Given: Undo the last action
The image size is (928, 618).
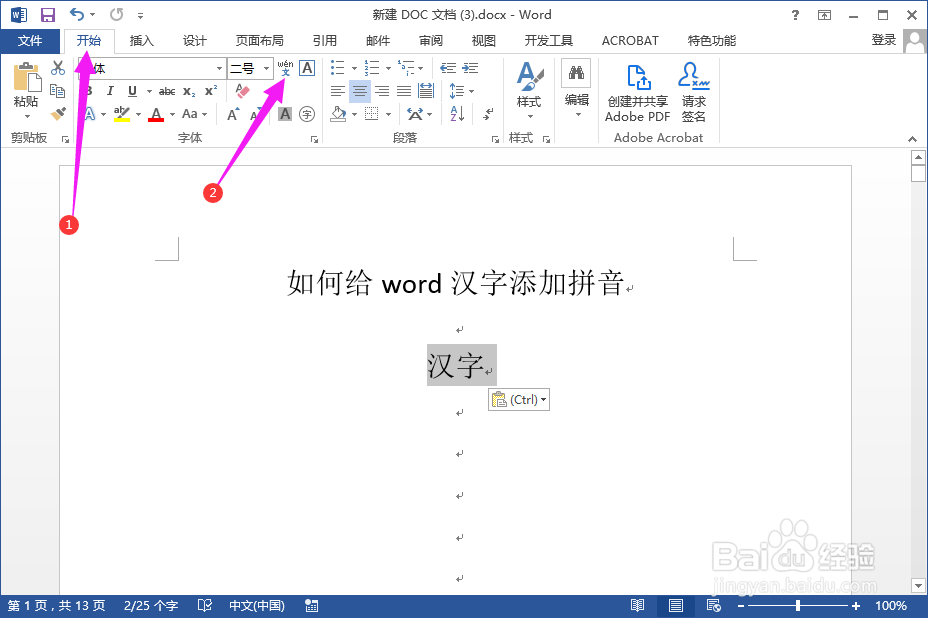Looking at the screenshot, I should tap(77, 14).
